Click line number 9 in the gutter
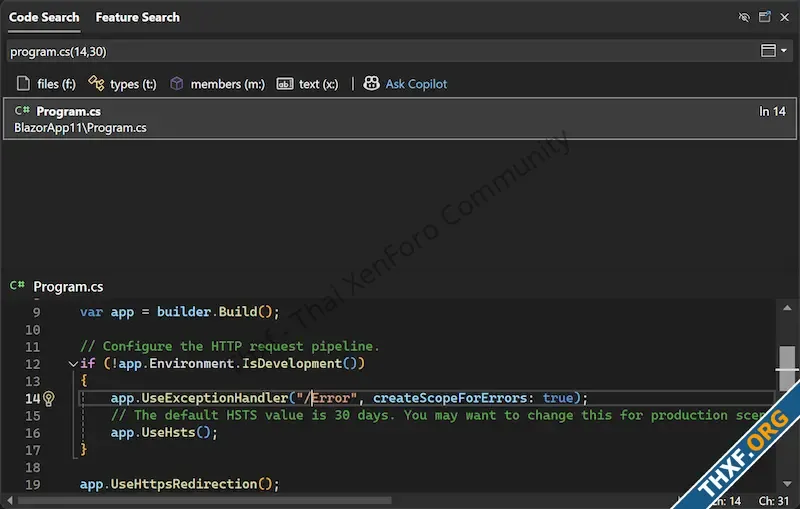The width and height of the screenshot is (800, 509). point(36,312)
